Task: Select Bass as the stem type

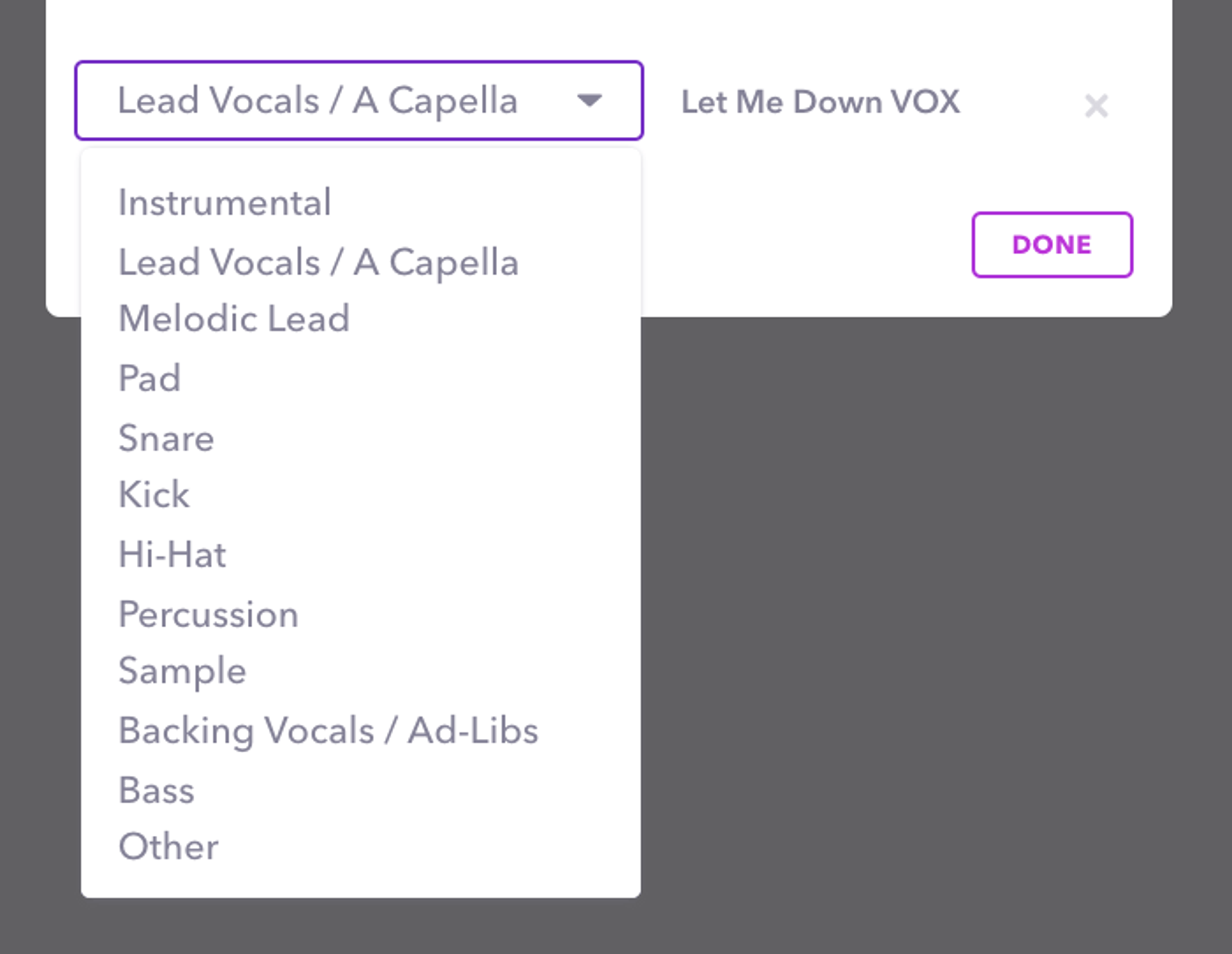Action: click(156, 790)
